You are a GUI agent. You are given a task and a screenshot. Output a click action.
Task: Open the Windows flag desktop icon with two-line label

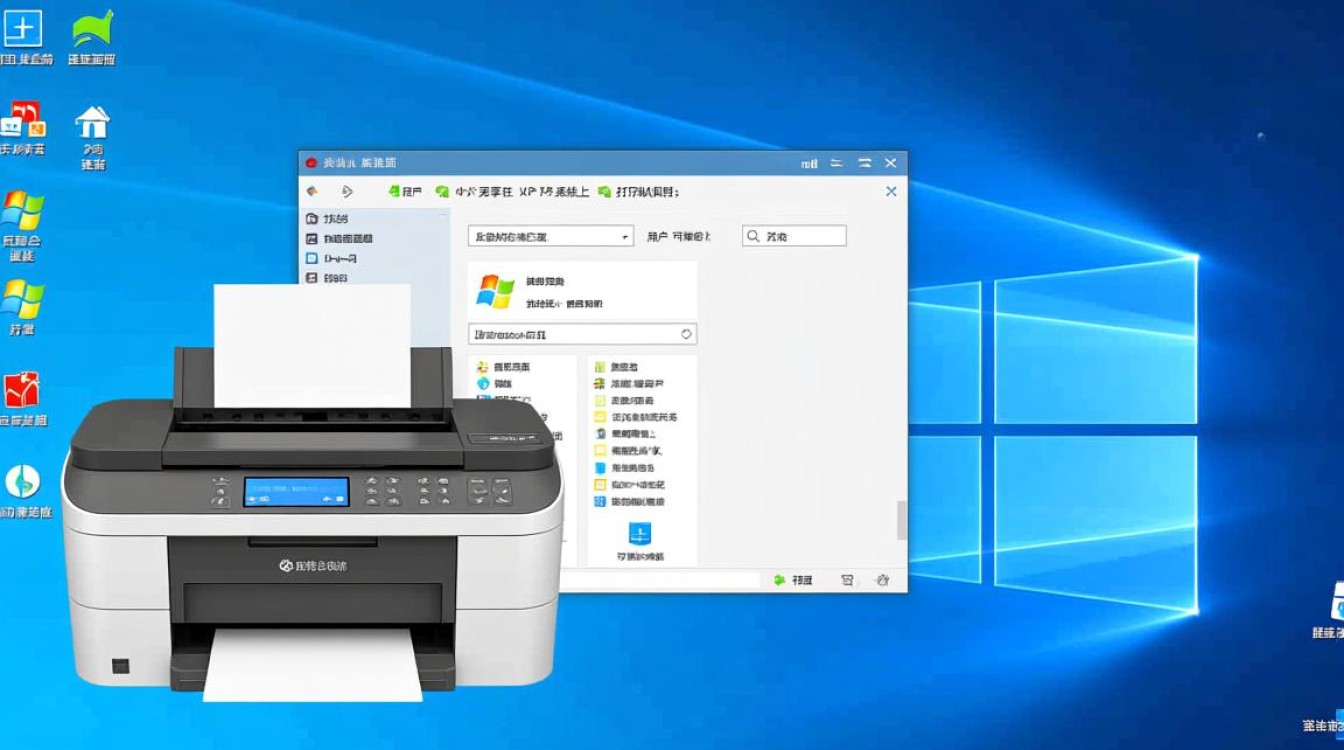coord(22,211)
